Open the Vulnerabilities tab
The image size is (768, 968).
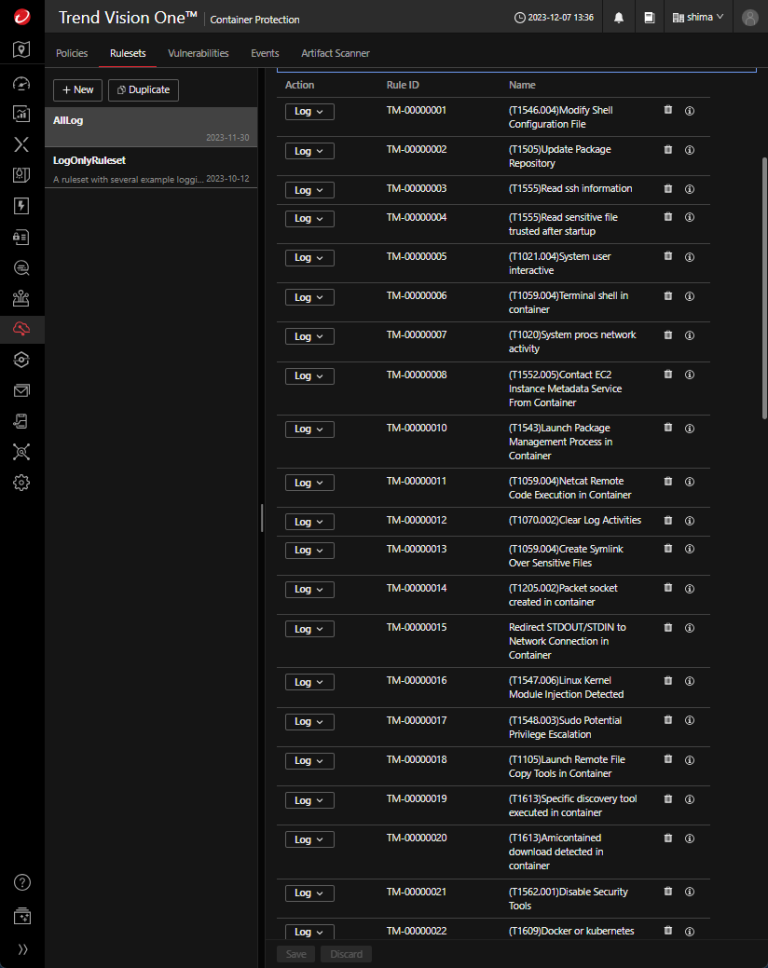tap(197, 53)
